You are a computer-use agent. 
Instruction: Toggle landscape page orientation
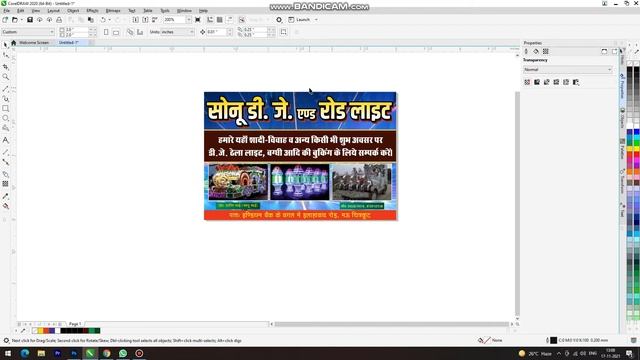[116, 32]
